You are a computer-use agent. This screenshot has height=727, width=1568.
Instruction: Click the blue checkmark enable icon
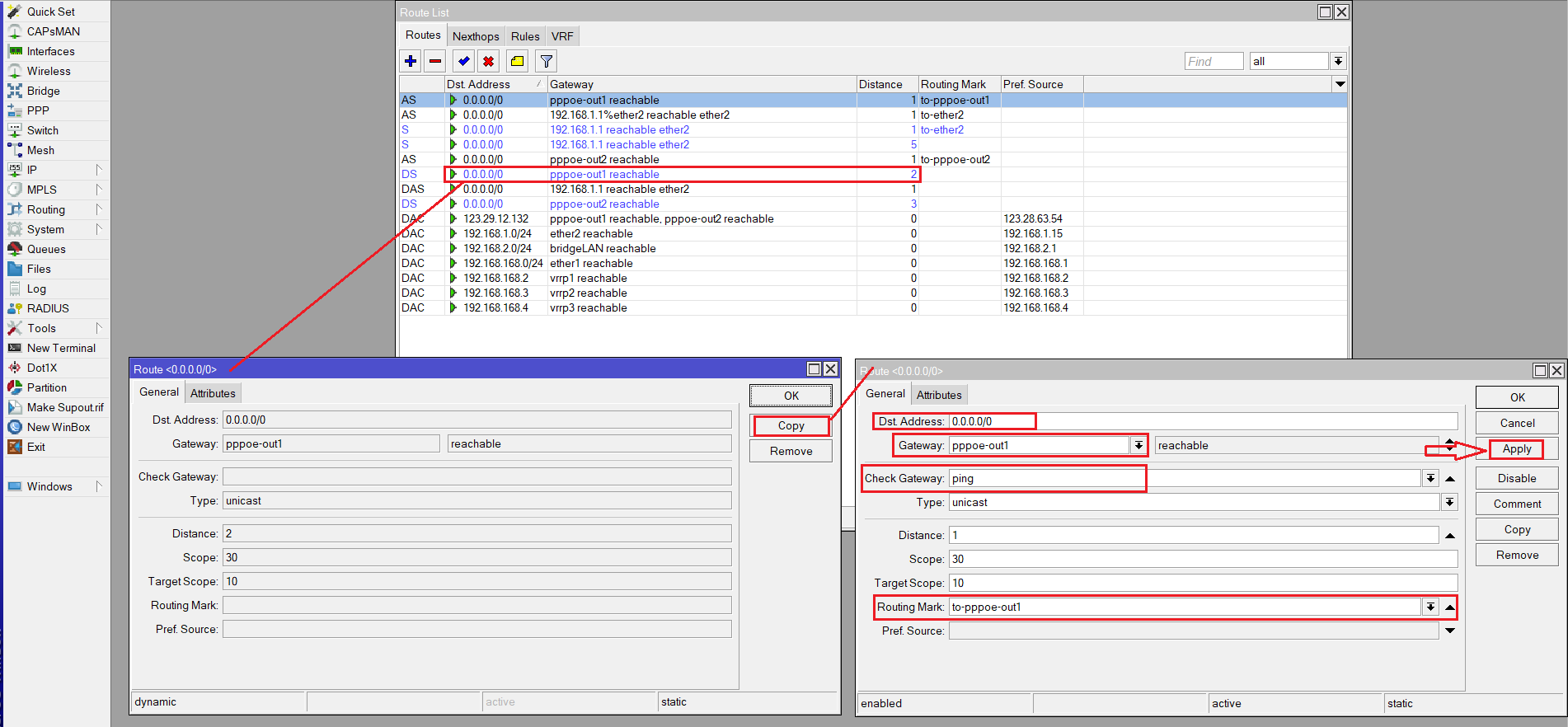pyautogui.click(x=464, y=61)
